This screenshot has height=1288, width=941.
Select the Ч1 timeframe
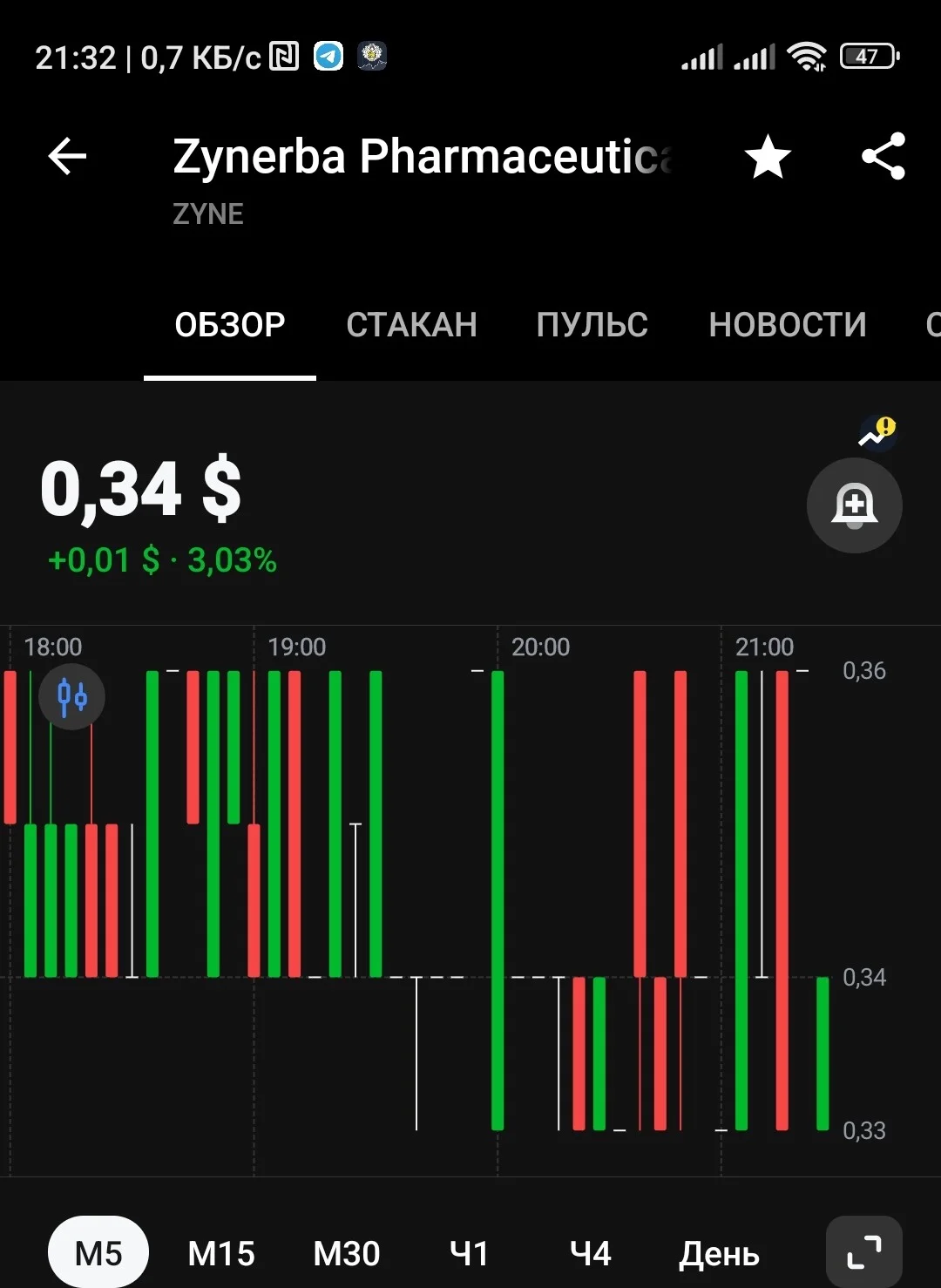click(x=469, y=1254)
